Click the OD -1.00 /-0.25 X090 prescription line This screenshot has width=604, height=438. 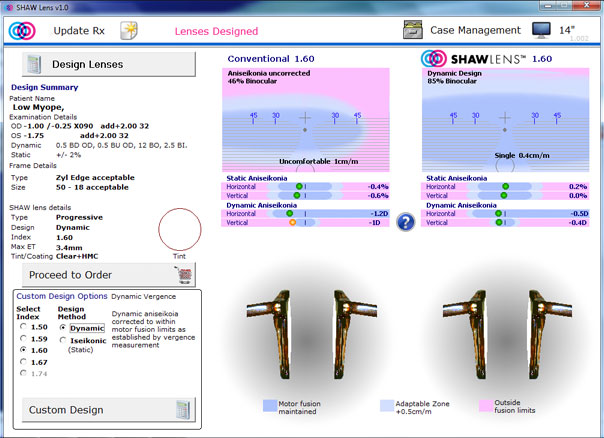pyautogui.click(x=80, y=126)
